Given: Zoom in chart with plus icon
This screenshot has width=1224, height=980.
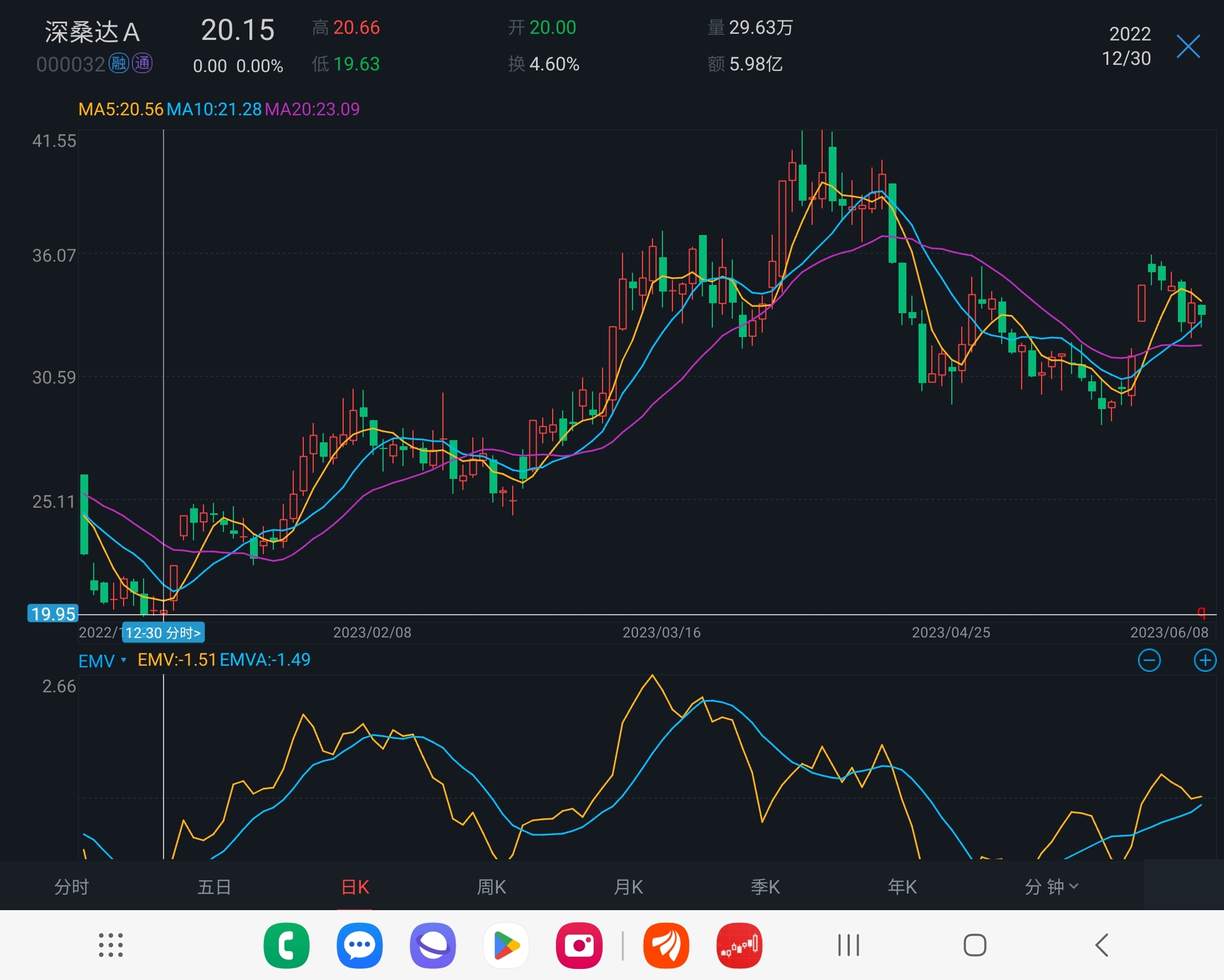Looking at the screenshot, I should 1205,660.
